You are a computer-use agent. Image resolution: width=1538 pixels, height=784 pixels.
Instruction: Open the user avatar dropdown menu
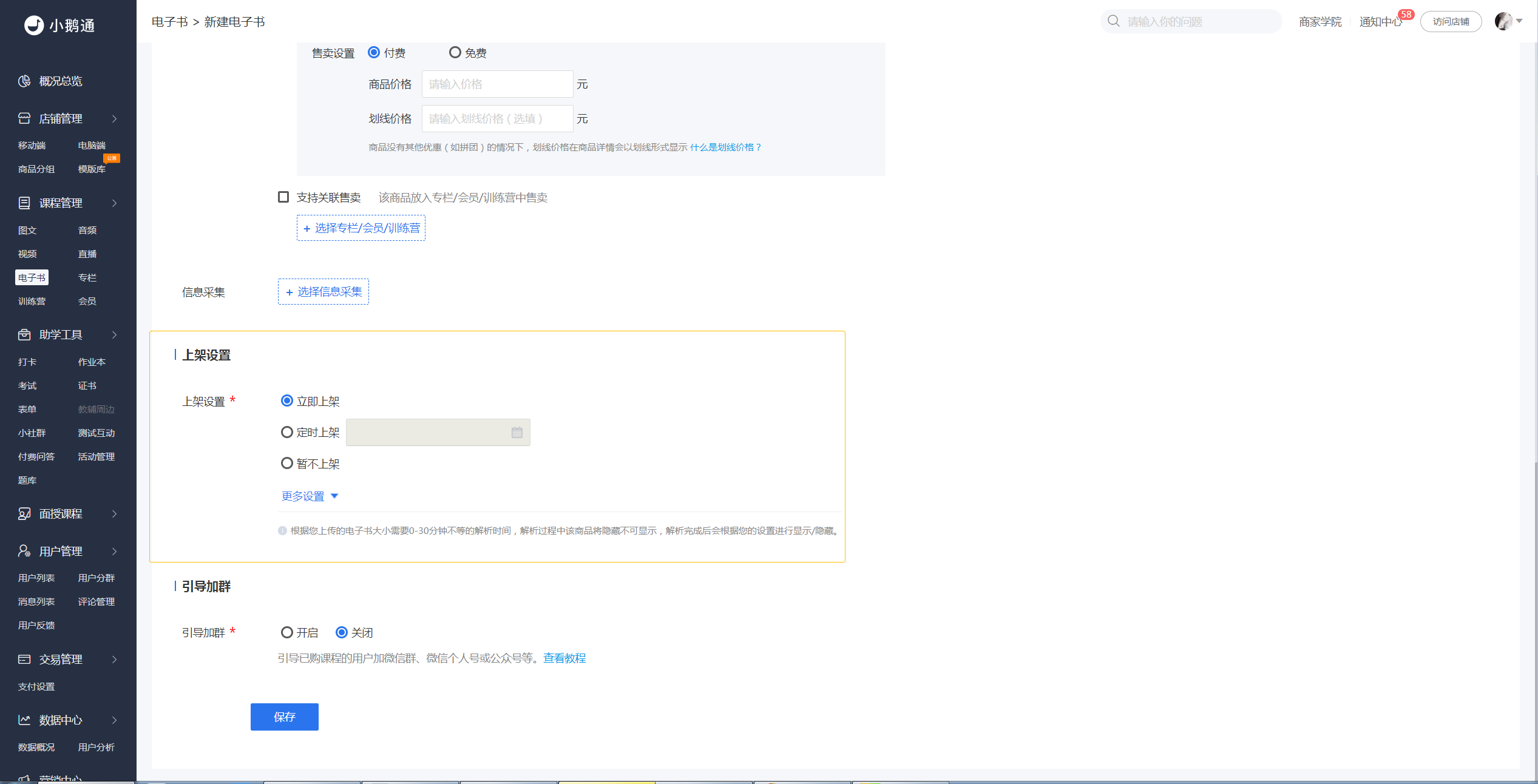[x=1508, y=21]
